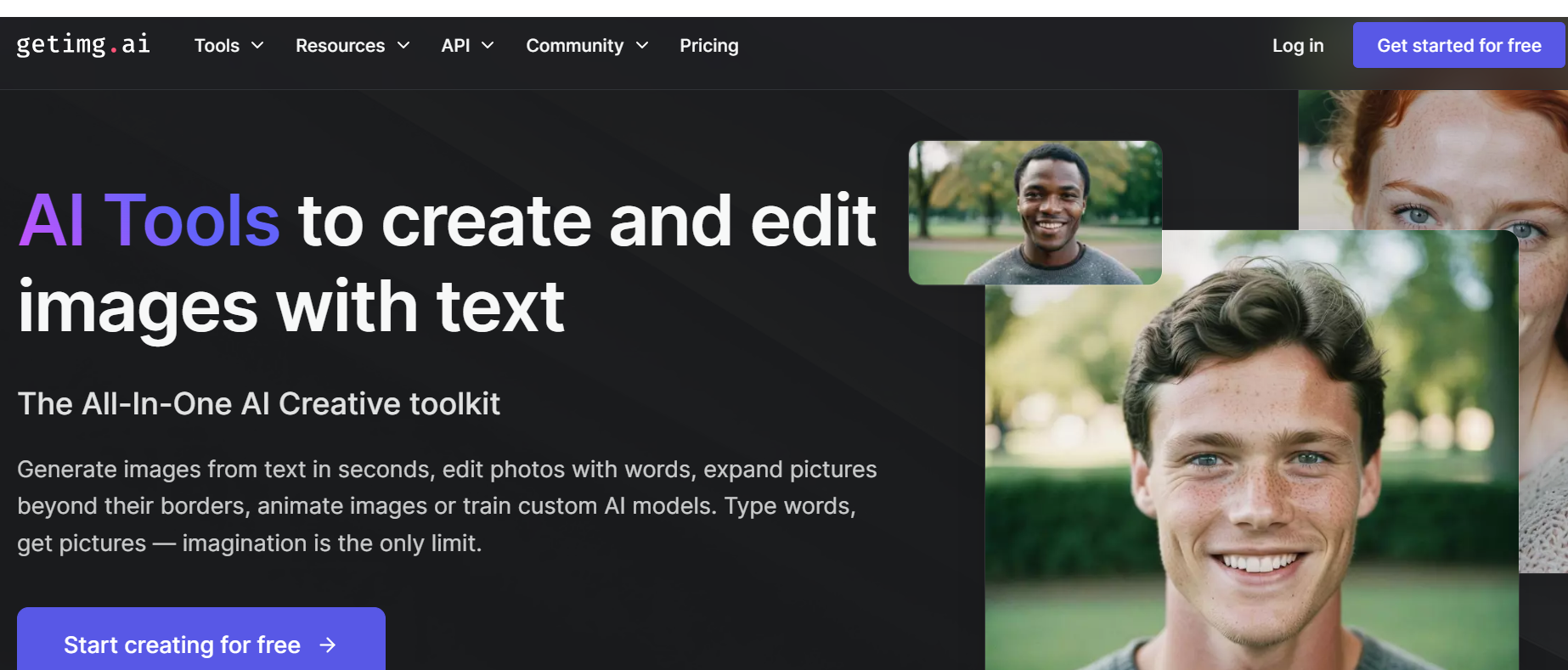Select the API menu item

[x=455, y=46]
